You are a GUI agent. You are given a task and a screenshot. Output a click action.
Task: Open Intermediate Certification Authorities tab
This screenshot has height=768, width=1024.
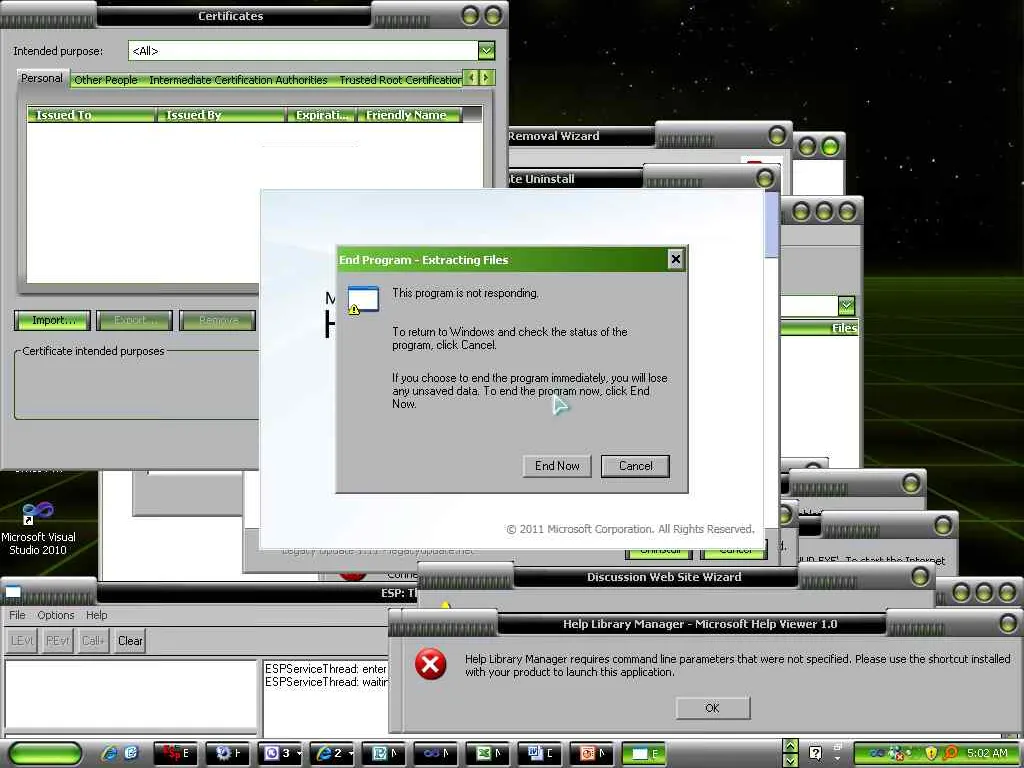pos(238,80)
